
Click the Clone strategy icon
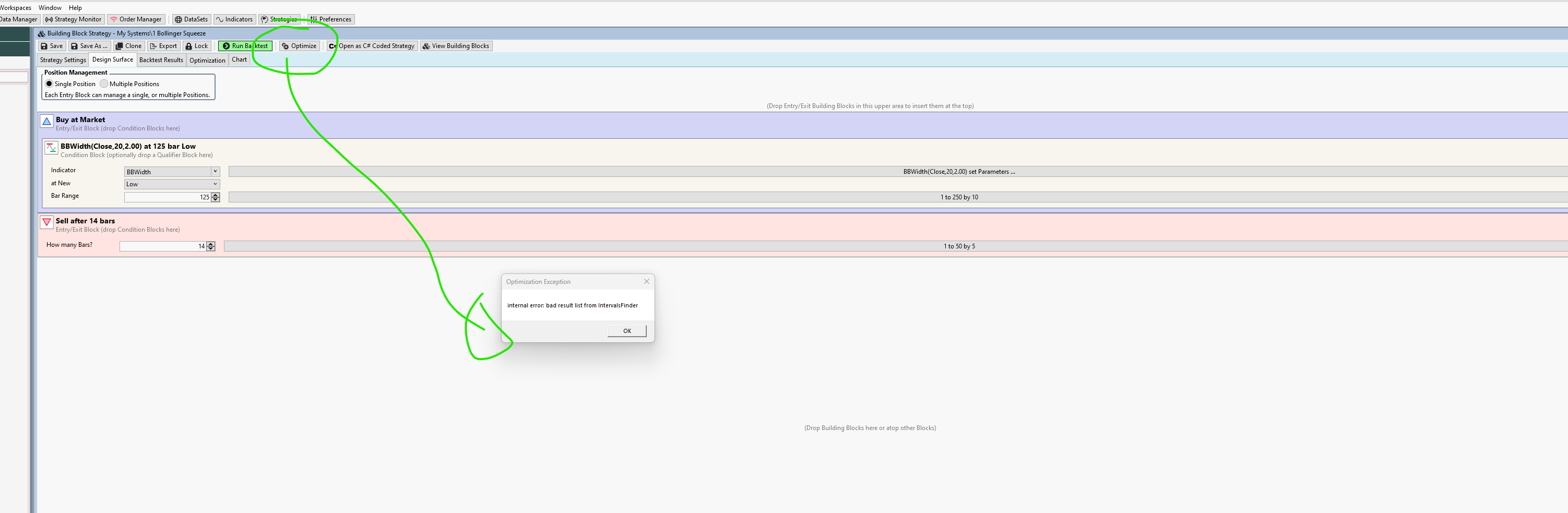click(x=120, y=46)
